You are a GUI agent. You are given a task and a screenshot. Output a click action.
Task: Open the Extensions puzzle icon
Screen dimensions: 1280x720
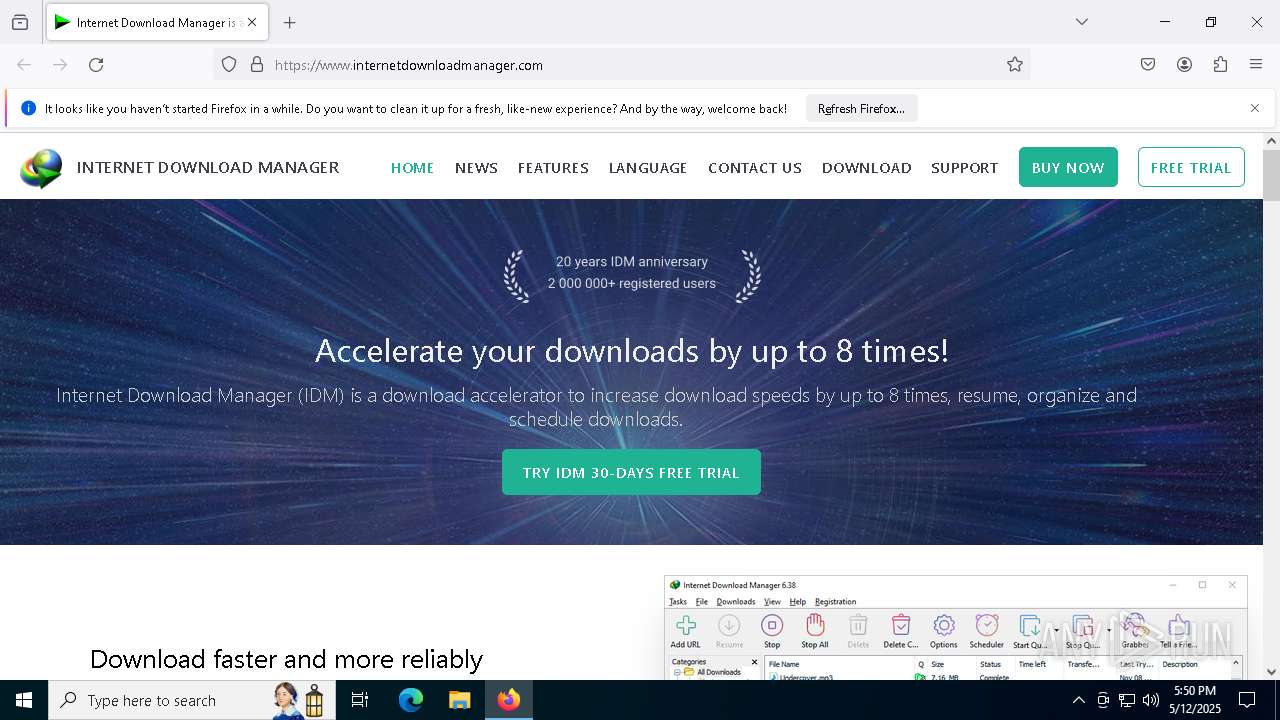tap(1220, 65)
